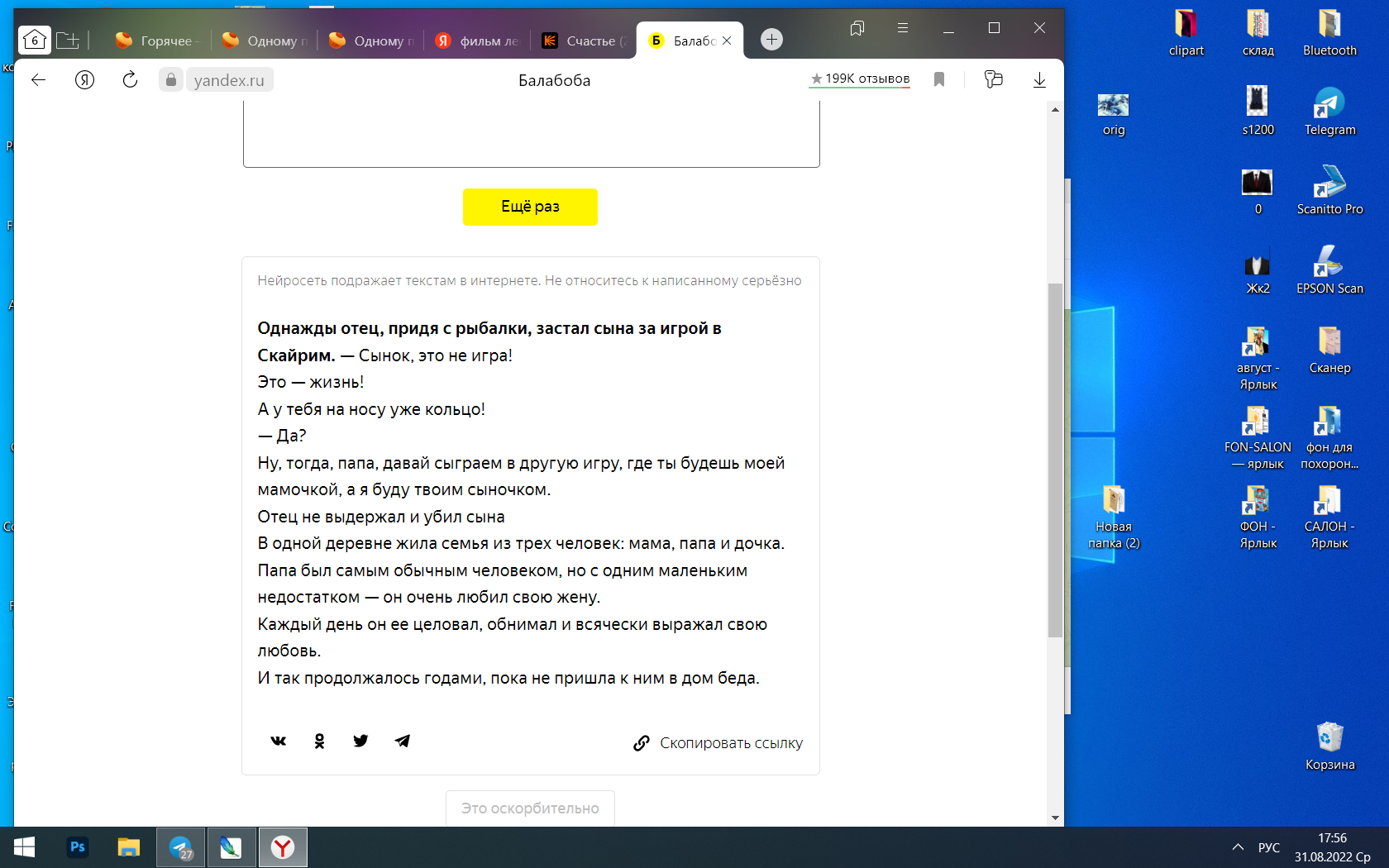Open Telegram from the taskbar

(x=180, y=847)
